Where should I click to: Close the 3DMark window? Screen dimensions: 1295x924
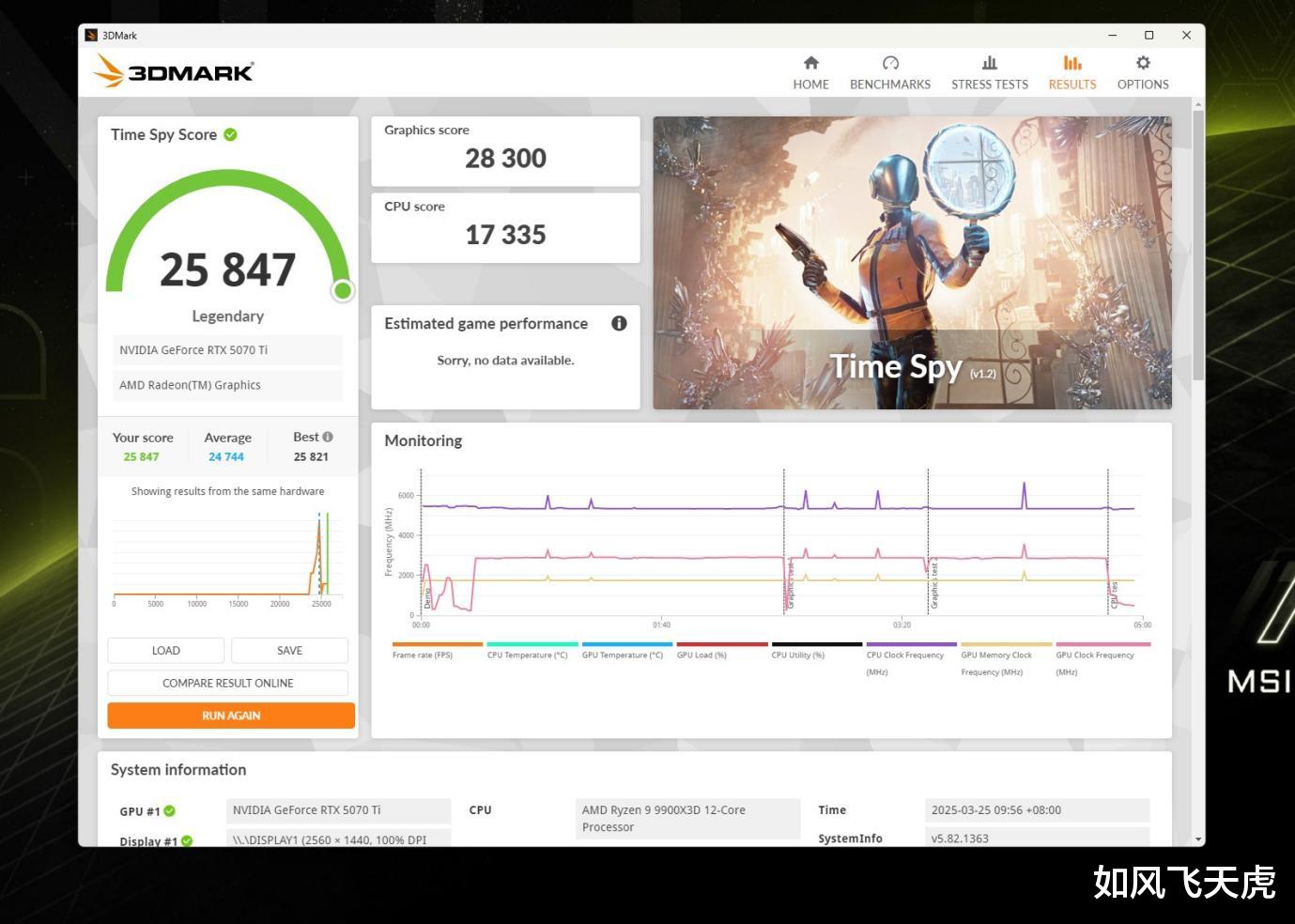(1186, 36)
